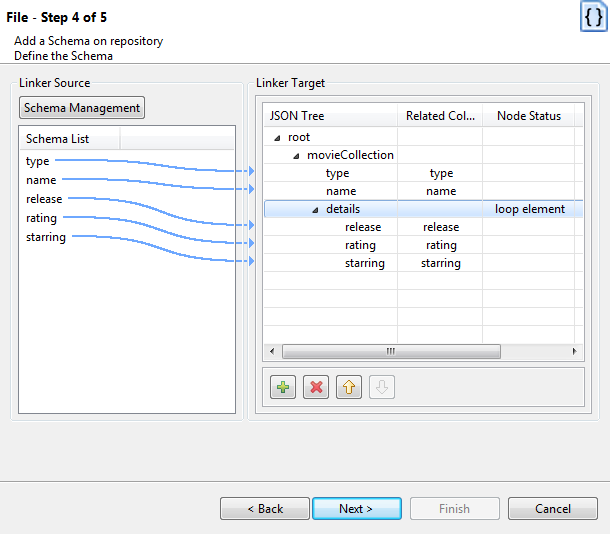Select the details loop element row
Viewport: 610px width, 534px height.
point(423,209)
